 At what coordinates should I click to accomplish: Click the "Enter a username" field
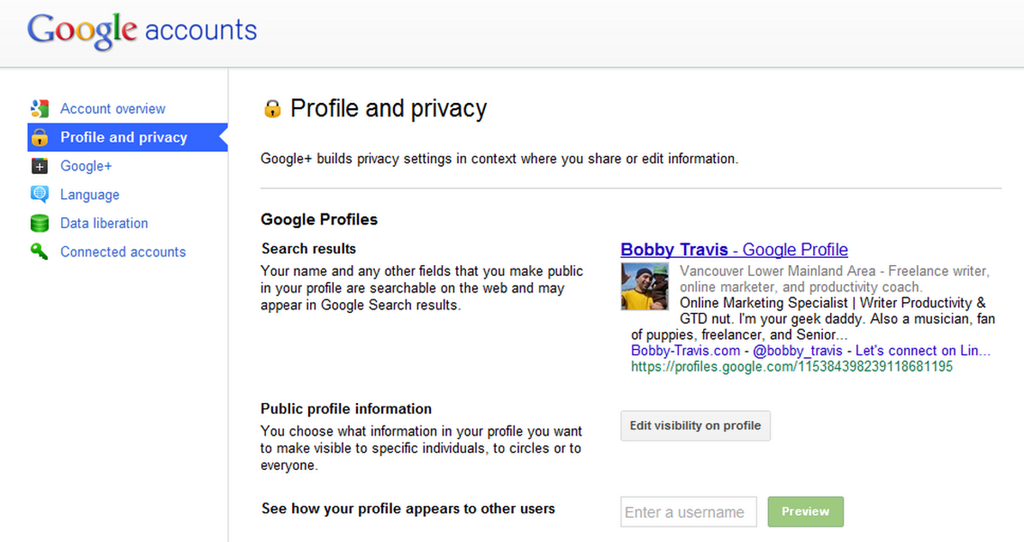[x=688, y=512]
